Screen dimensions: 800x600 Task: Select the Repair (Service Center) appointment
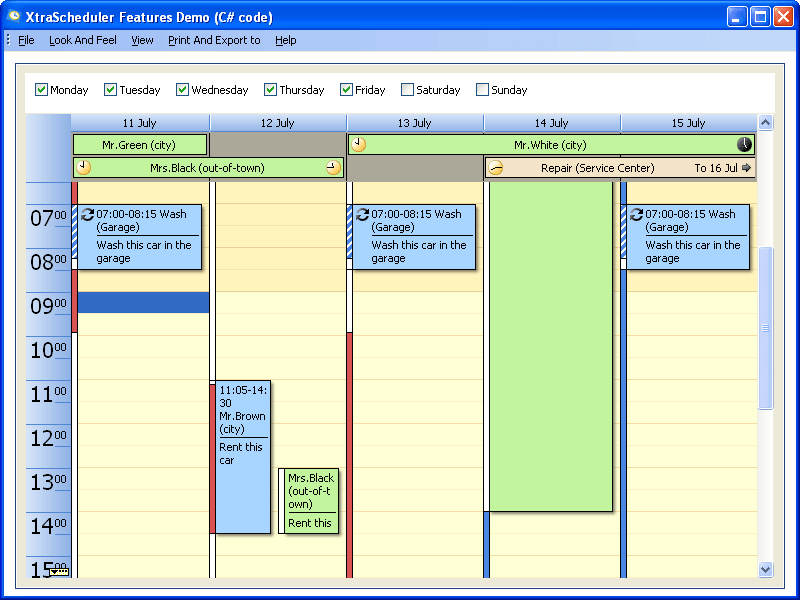coord(620,168)
